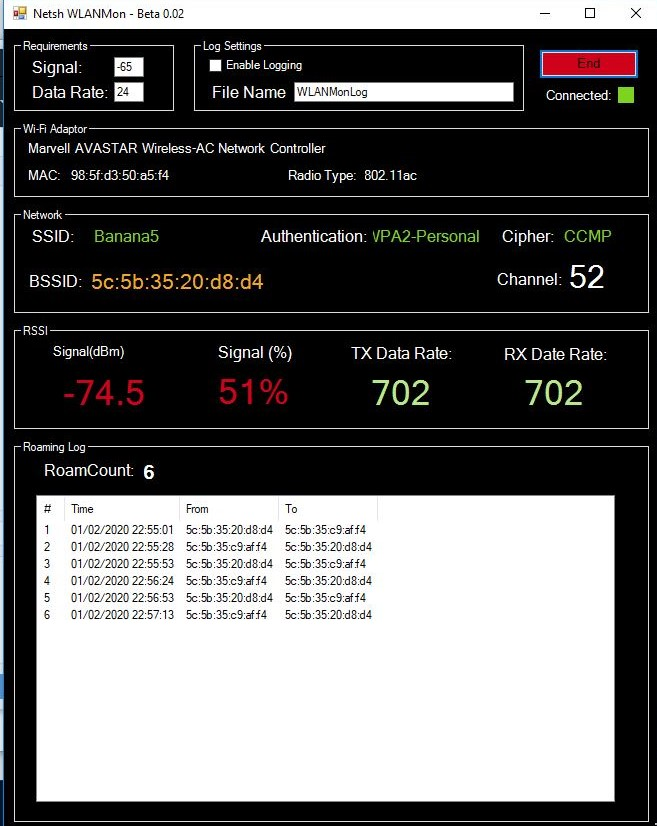Viewport: 657px width, 826px height.
Task: Select roaming log row 01/02/2020 22:57:13
Action: [208, 615]
